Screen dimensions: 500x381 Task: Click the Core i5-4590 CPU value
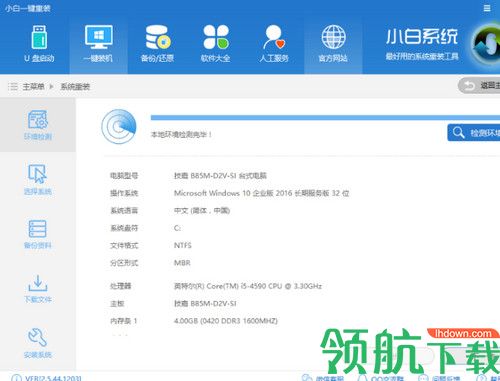click(x=248, y=286)
